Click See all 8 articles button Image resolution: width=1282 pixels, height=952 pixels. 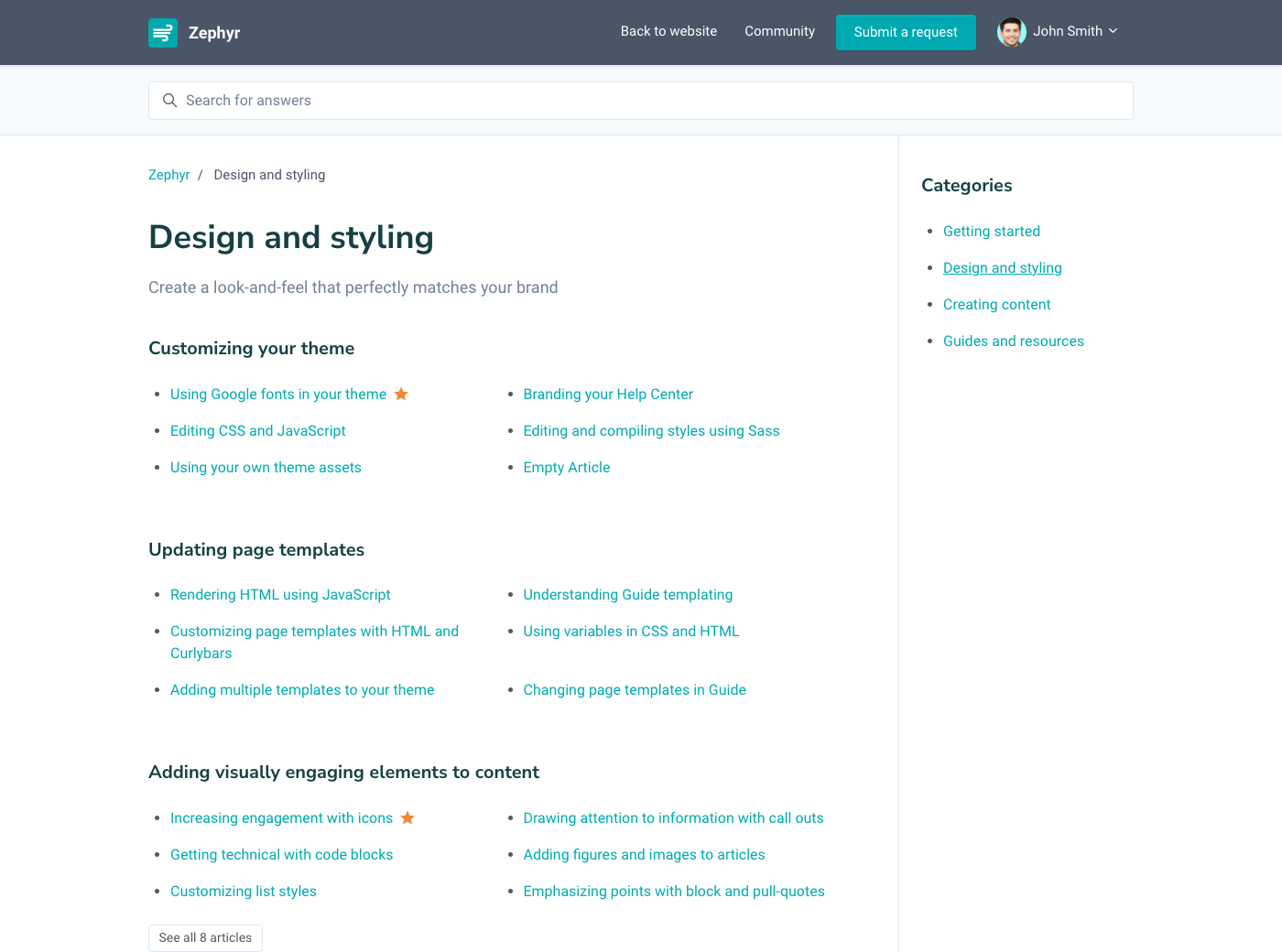205,937
